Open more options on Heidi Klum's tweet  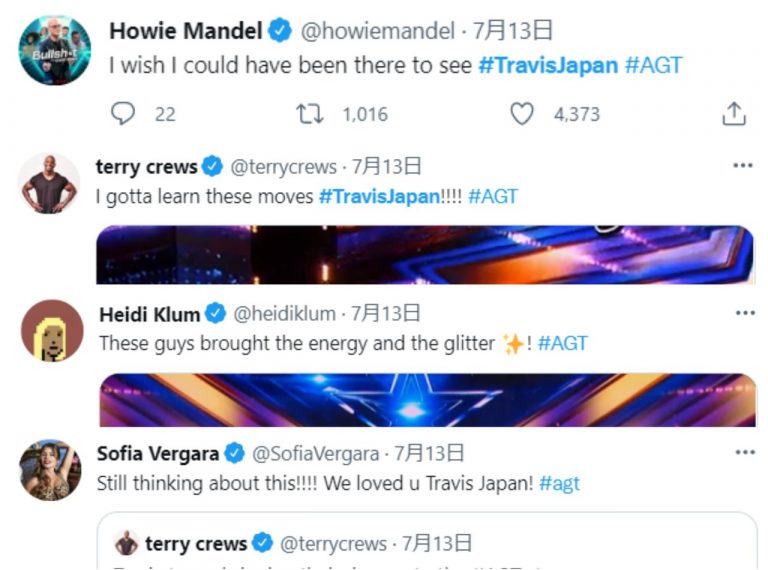click(x=744, y=313)
